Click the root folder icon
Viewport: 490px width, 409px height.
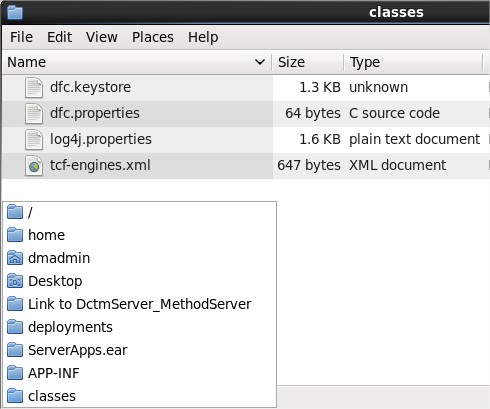pos(15,212)
